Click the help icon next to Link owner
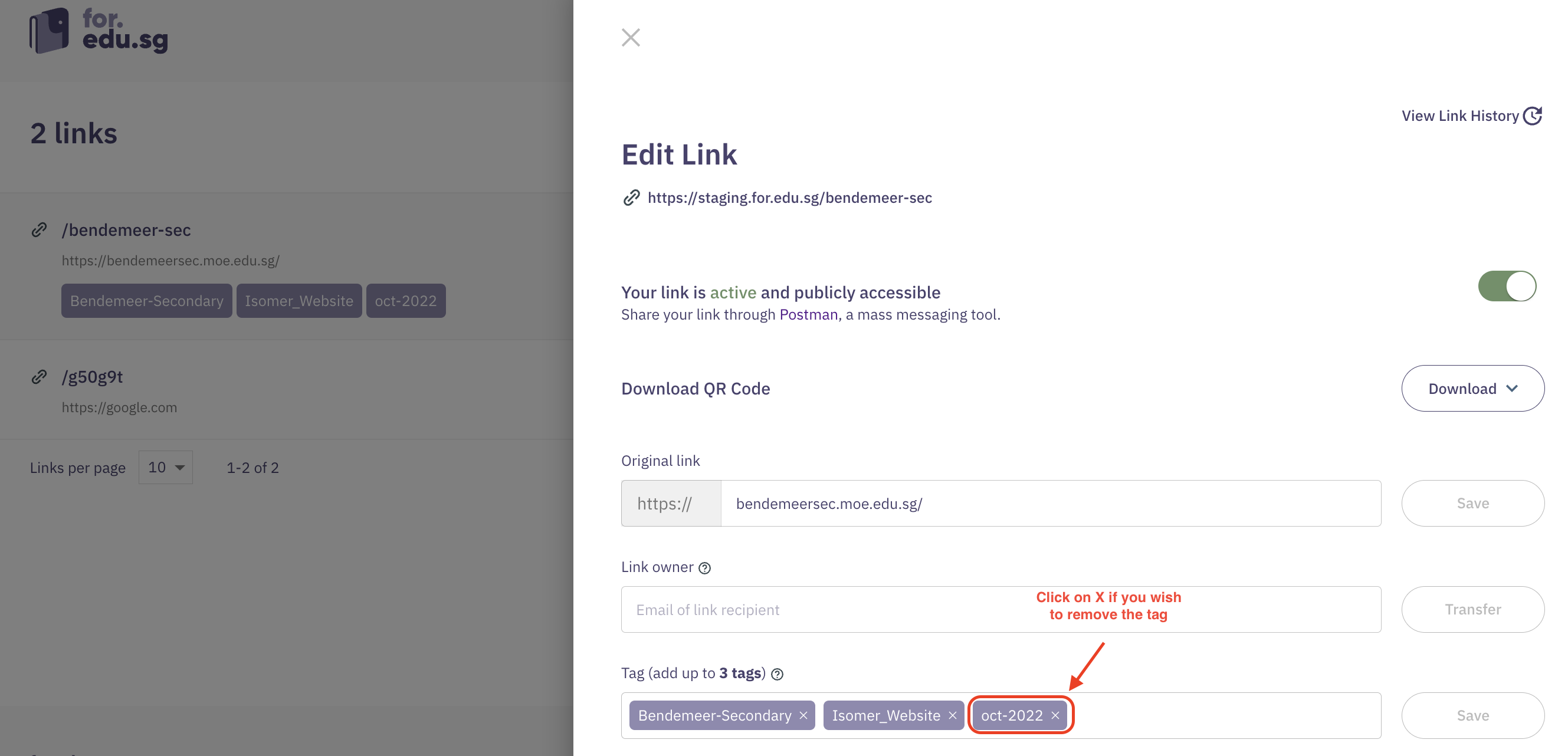 pyautogui.click(x=704, y=568)
